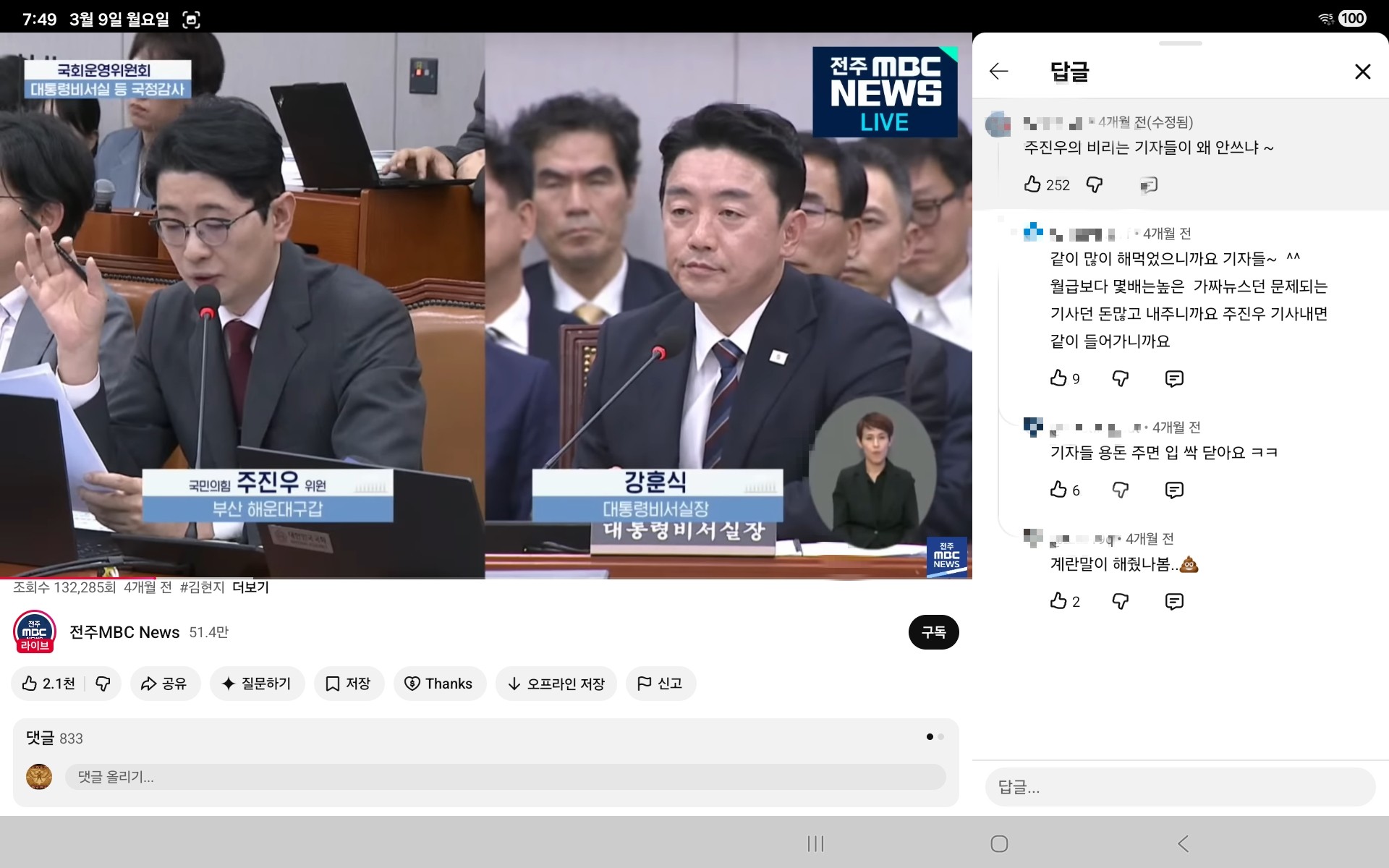Viewport: 1389px width, 868px height.
Task: Expand the video description via 더보기
Action: pos(251,588)
